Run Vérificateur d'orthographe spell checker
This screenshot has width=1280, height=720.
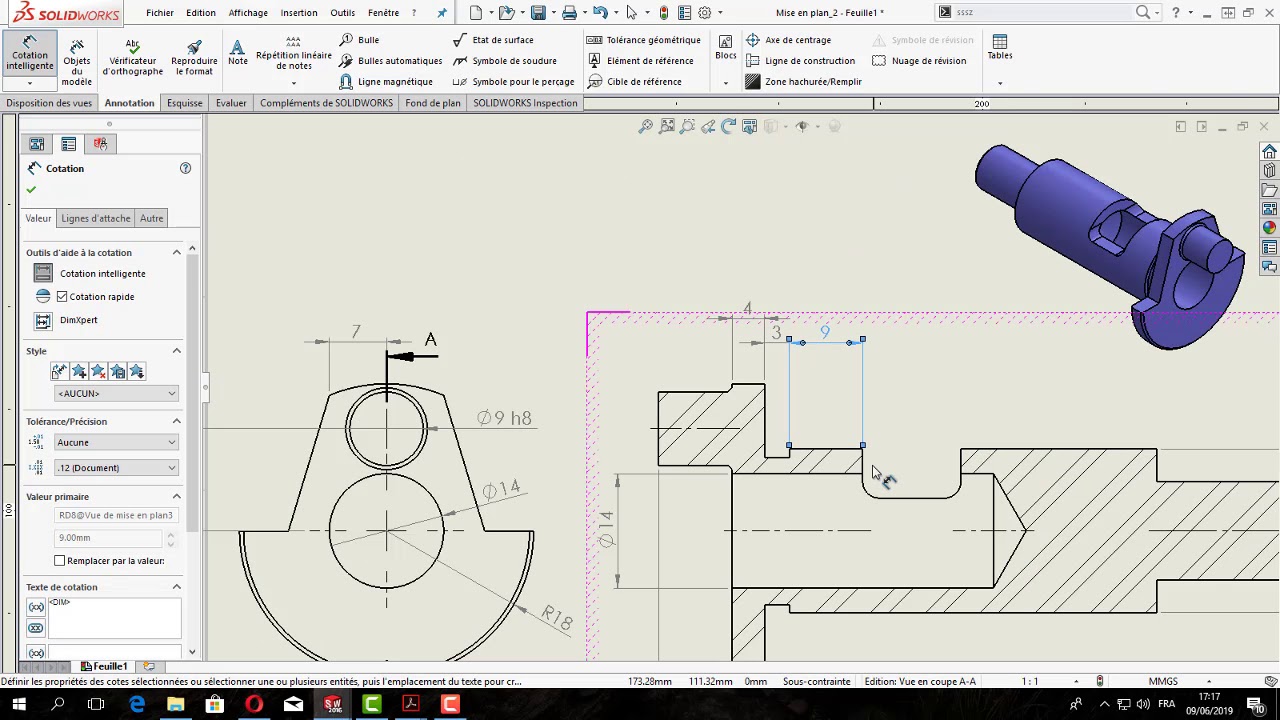pyautogui.click(x=132, y=58)
